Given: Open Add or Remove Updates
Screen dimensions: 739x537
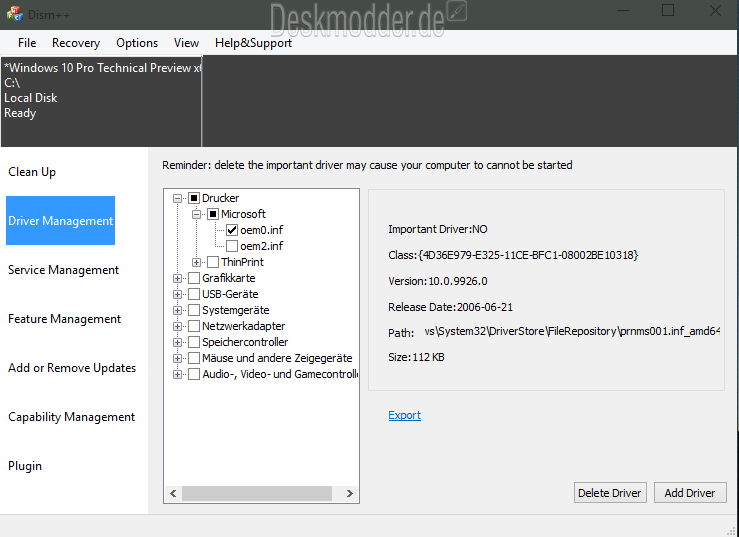Looking at the screenshot, I should (x=72, y=368).
